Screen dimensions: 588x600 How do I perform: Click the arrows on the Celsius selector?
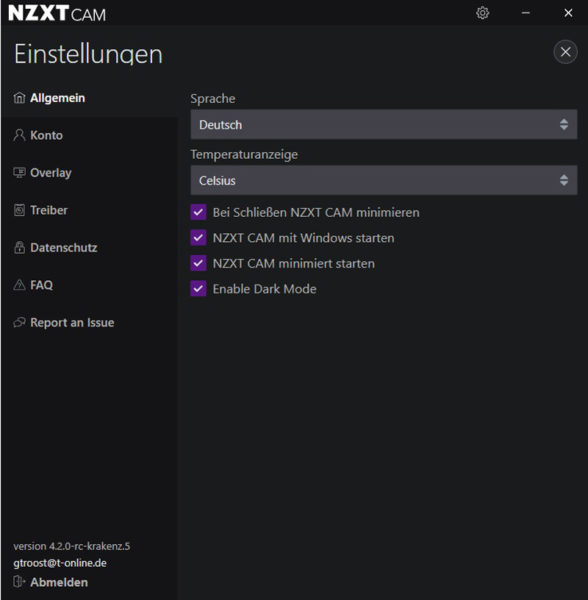(x=564, y=180)
